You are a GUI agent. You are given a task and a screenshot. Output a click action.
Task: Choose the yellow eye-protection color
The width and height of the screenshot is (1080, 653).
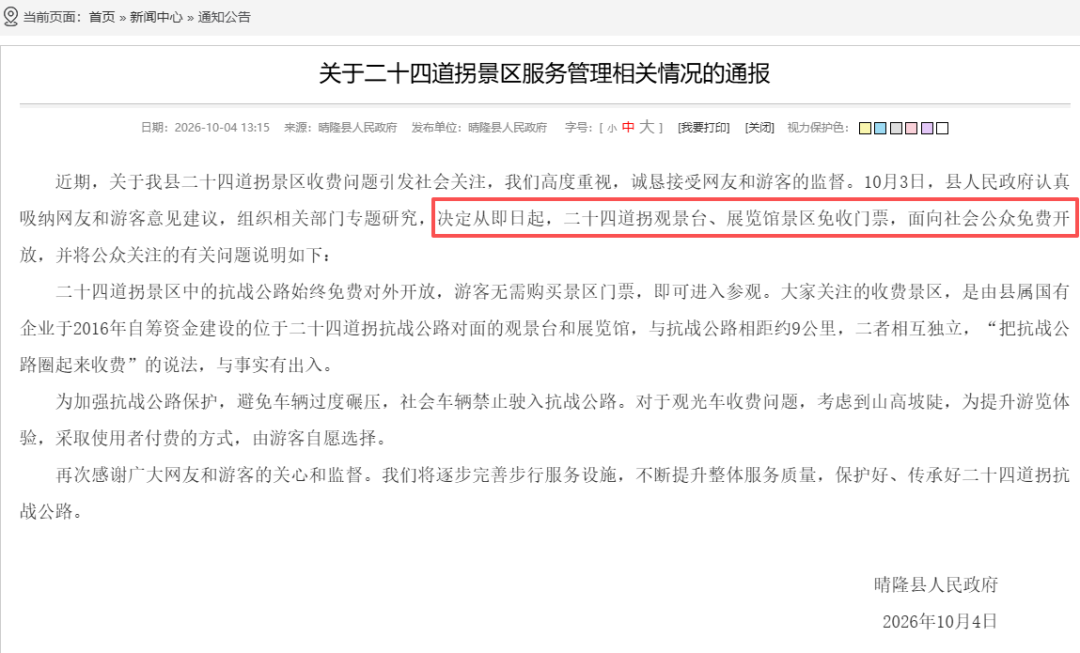[865, 128]
